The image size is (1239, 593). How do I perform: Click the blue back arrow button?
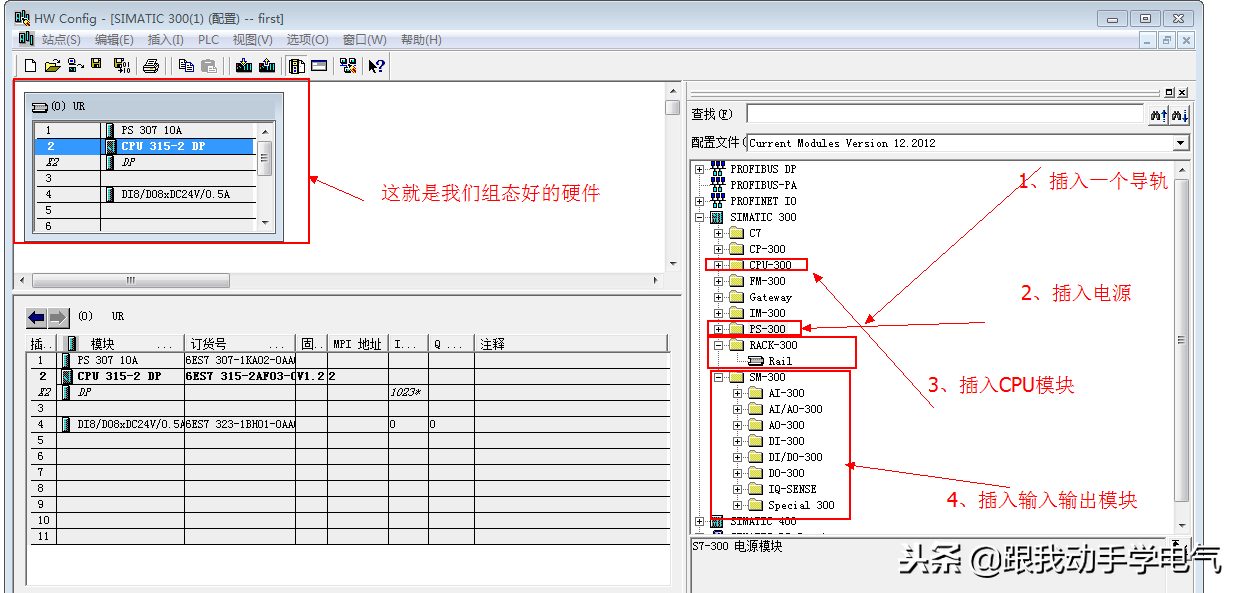coord(36,317)
